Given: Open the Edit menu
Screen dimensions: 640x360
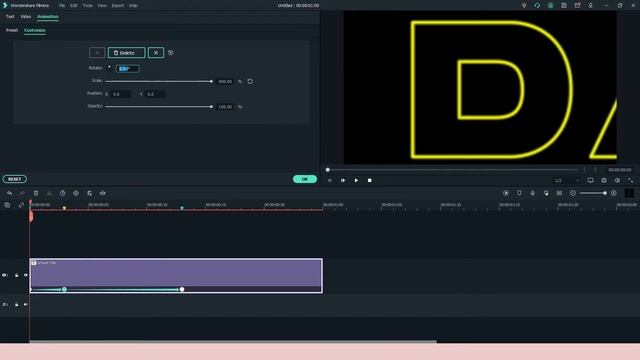Looking at the screenshot, I should pos(73,6).
